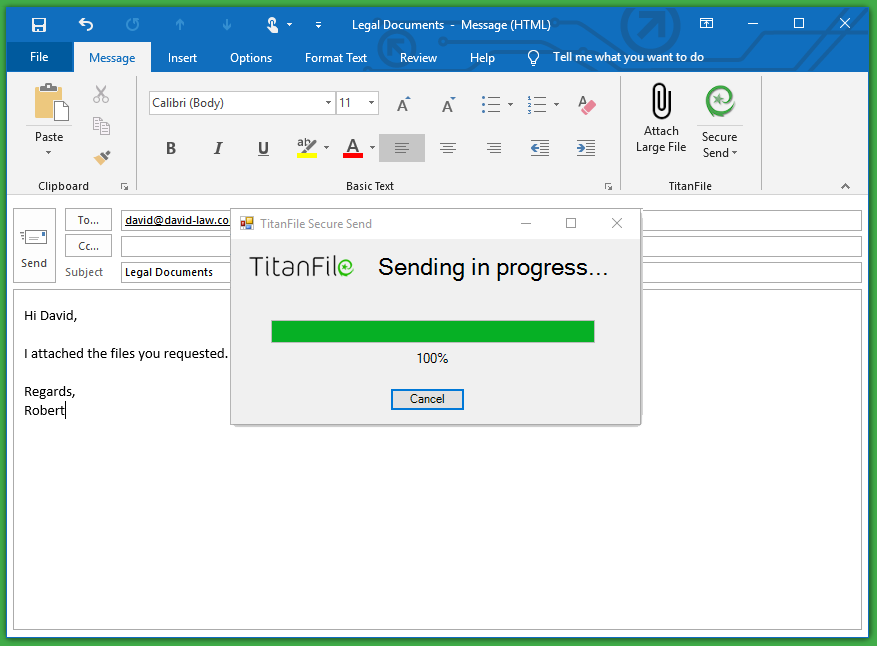Screen dimensions: 877x646
Task: Cancel the TitanFile sending progress
Action: click(x=427, y=399)
